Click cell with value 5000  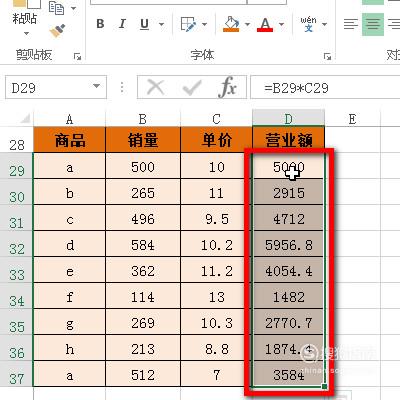coord(289,166)
